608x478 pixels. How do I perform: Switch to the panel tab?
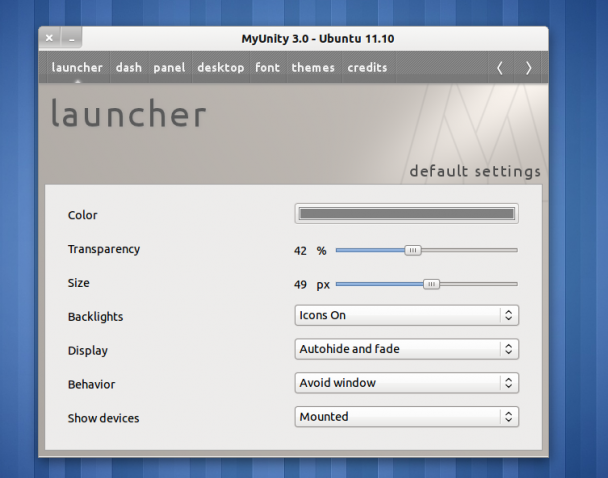click(x=169, y=67)
